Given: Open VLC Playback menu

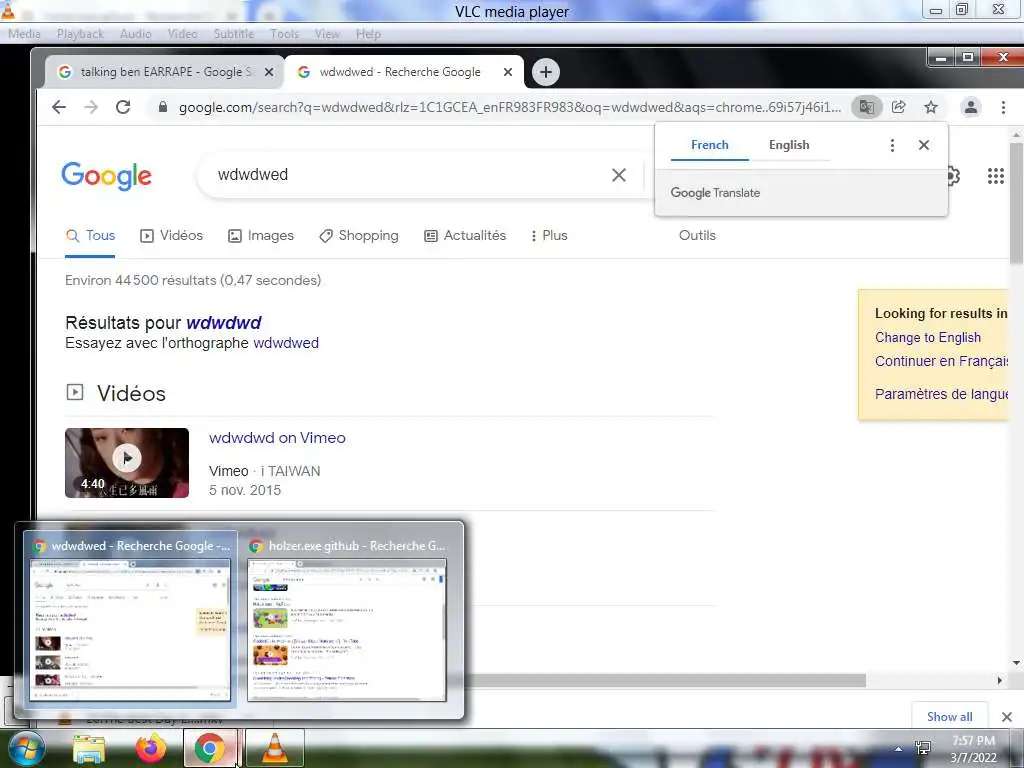Looking at the screenshot, I should (80, 34).
